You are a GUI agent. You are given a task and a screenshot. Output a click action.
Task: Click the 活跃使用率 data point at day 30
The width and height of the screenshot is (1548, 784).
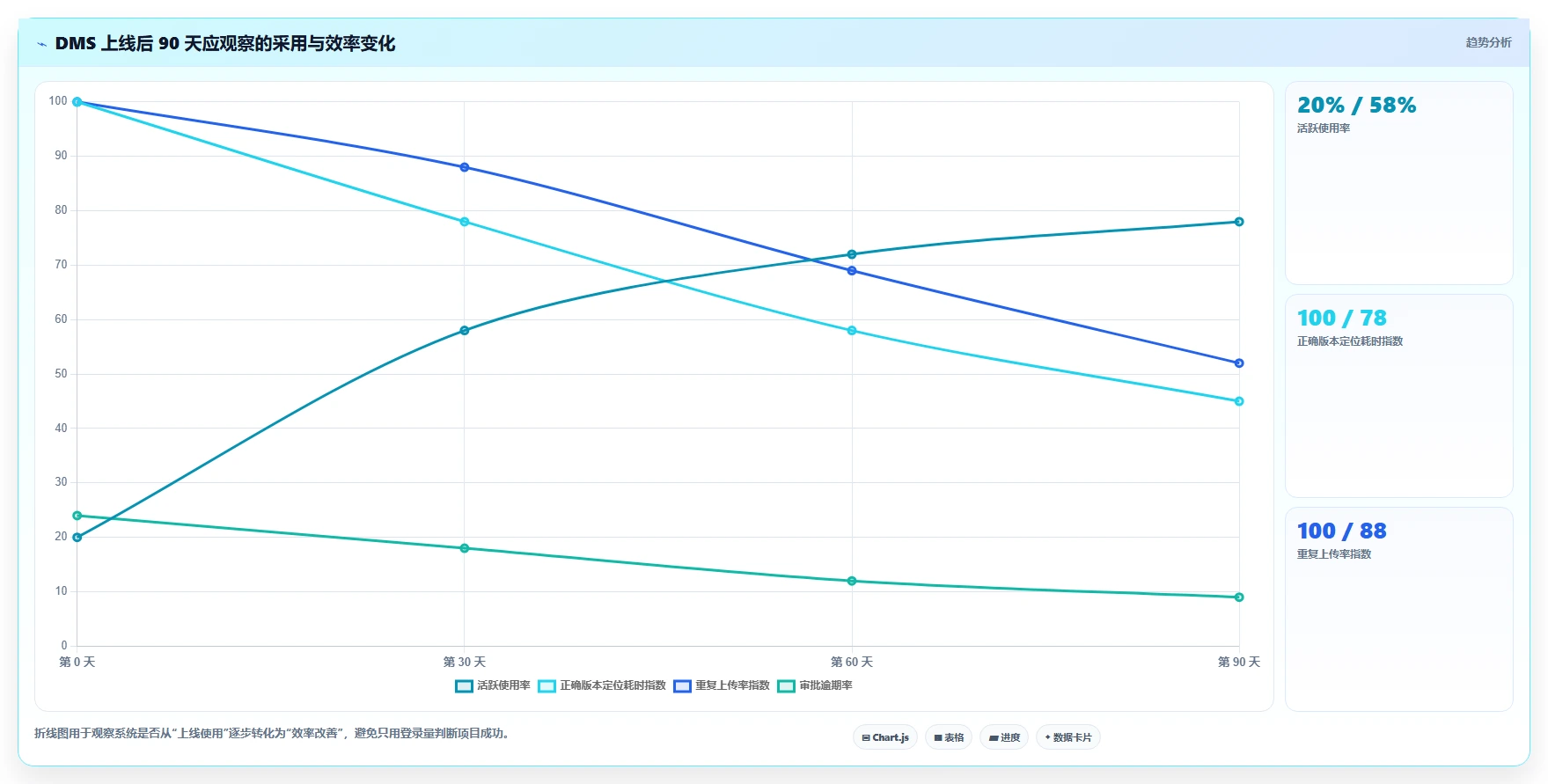465,331
